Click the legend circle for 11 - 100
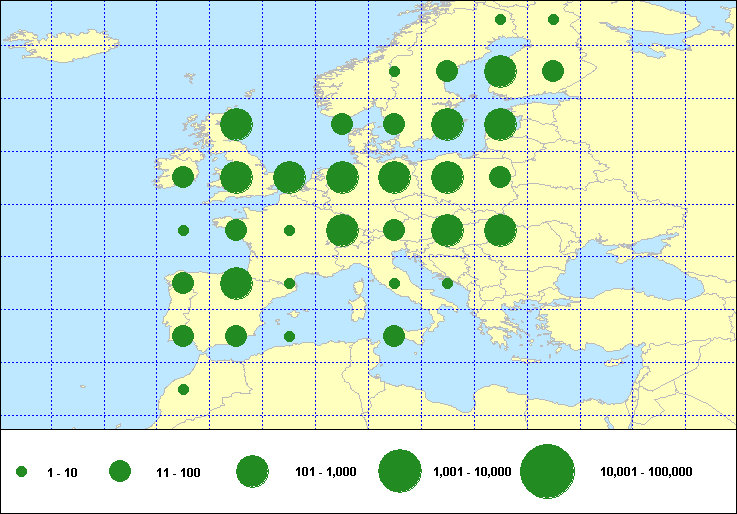Screen dimensions: 737x514 tap(120, 472)
